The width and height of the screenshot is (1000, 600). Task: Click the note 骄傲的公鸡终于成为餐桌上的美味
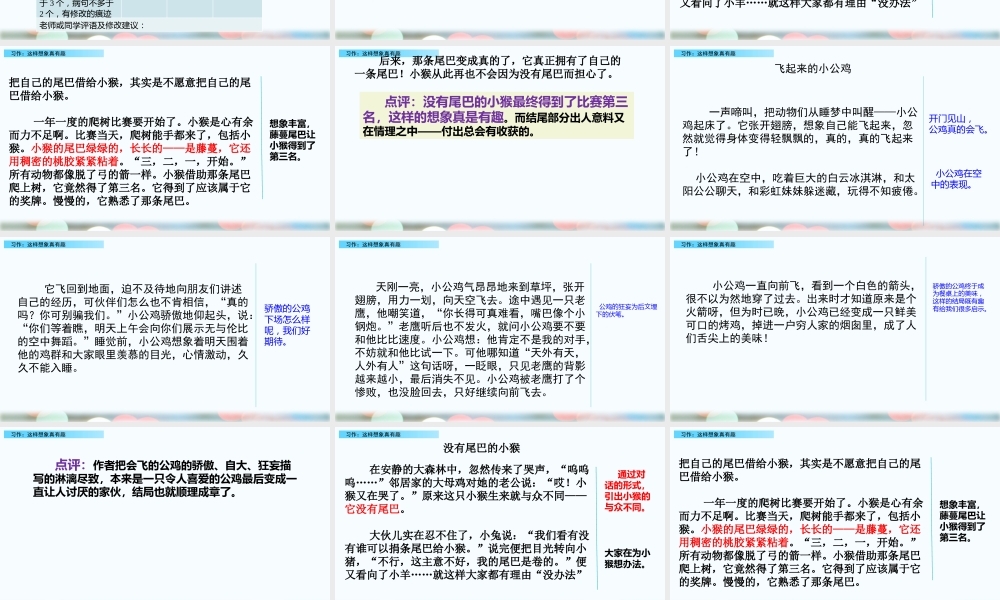[959, 297]
